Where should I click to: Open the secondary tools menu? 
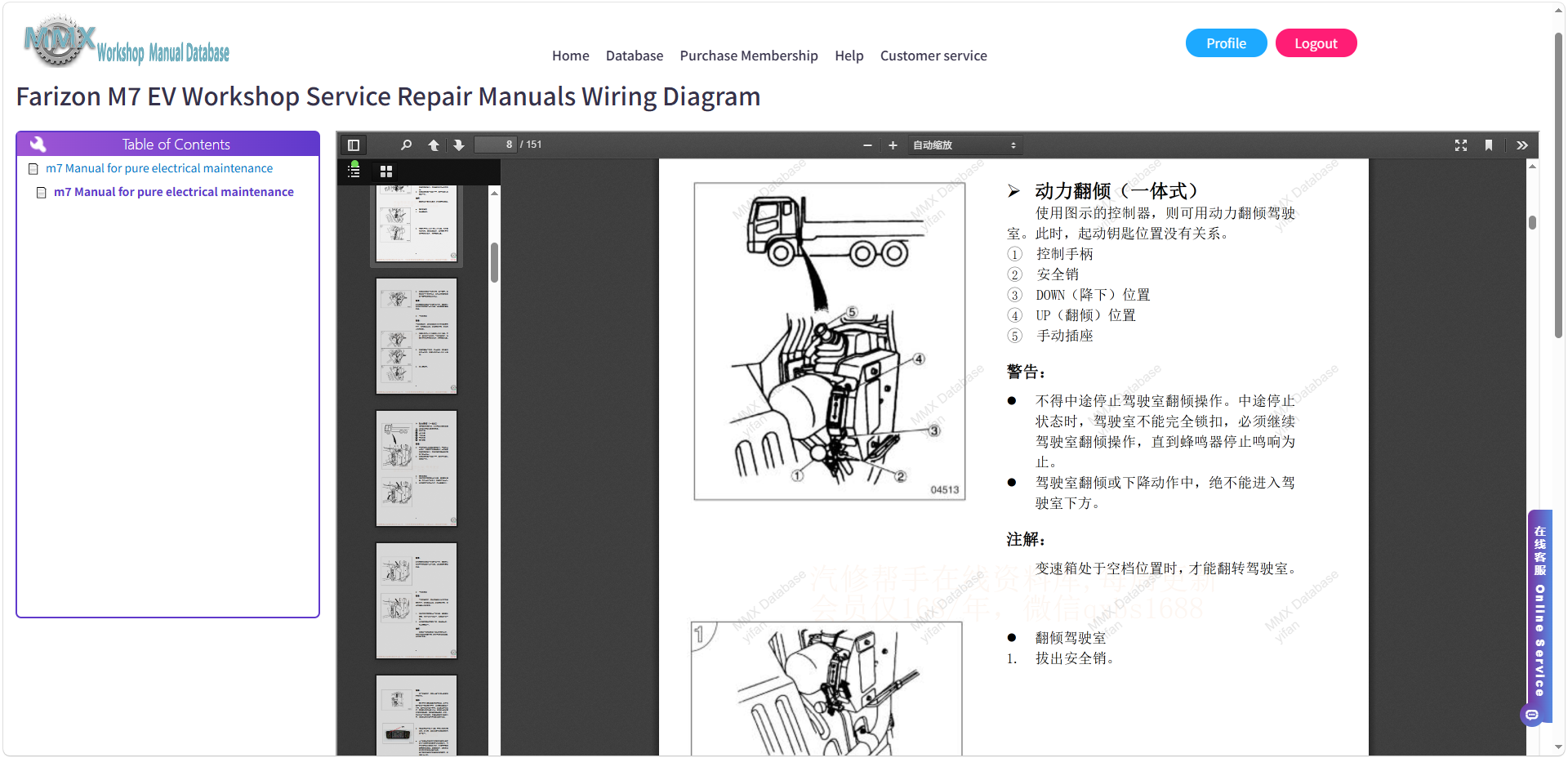pos(1522,145)
